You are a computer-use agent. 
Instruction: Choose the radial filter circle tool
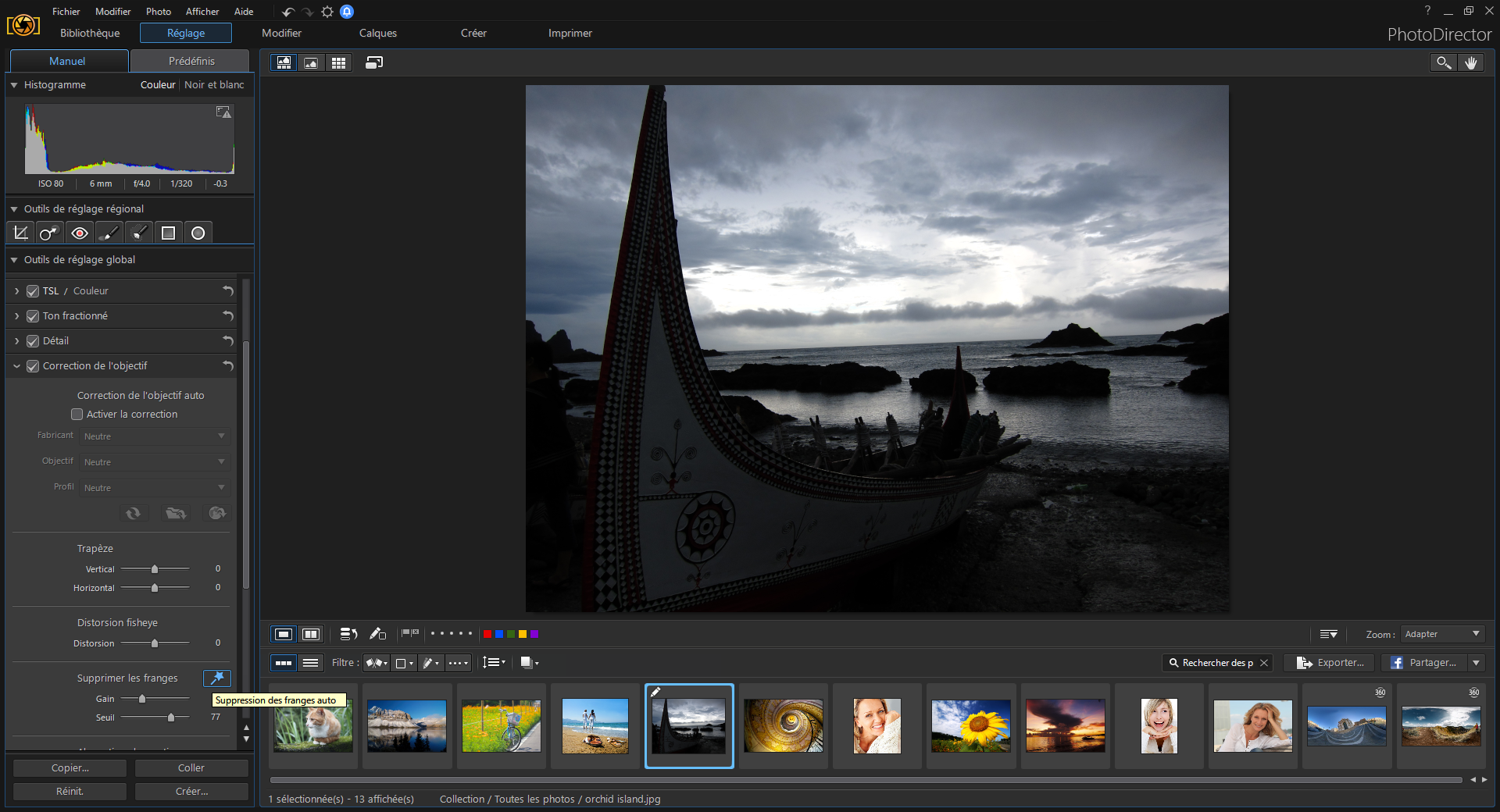[x=198, y=233]
